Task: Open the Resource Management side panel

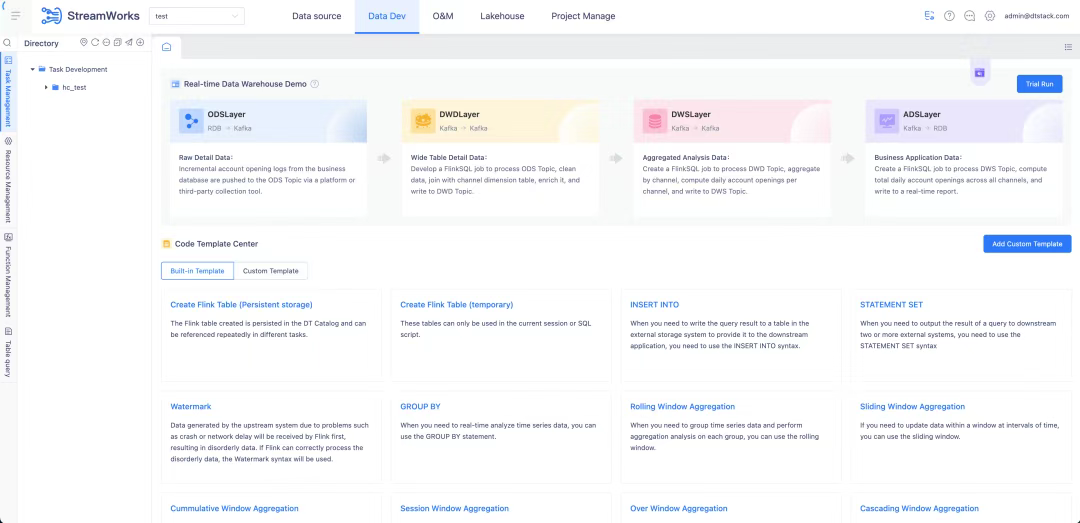Action: (x=8, y=182)
